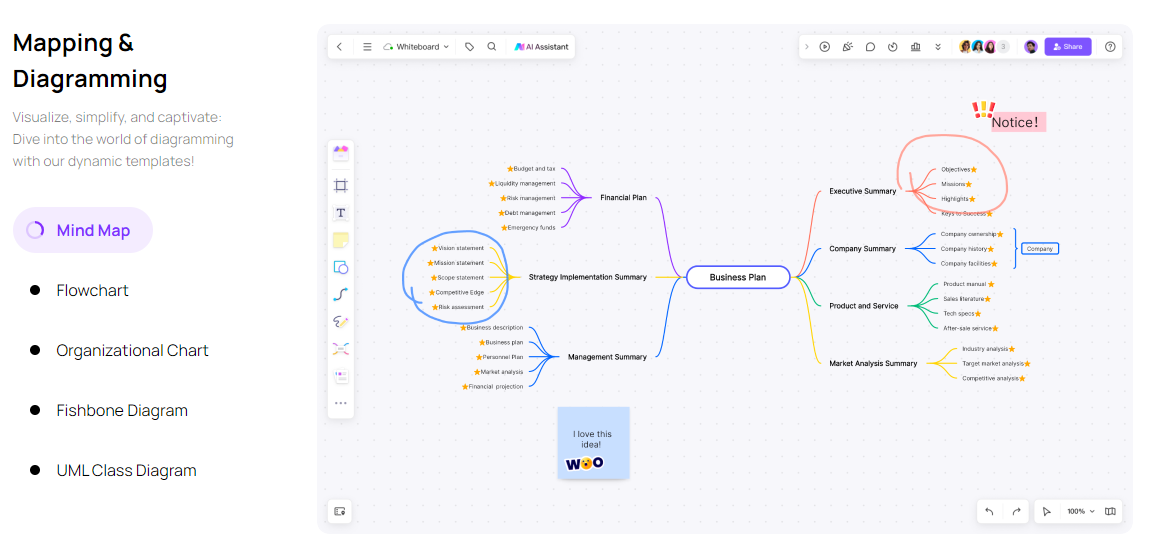Select the Organizational Chart tab
This screenshot has width=1150, height=545.
133,351
